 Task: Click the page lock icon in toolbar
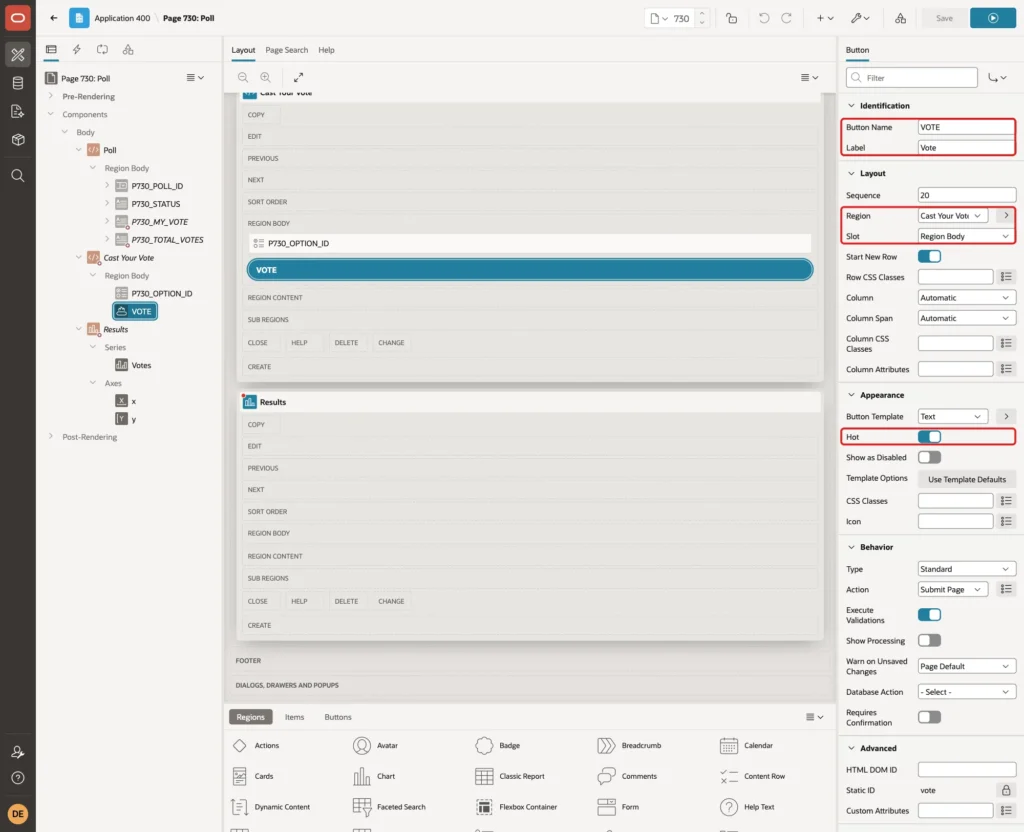click(x=731, y=18)
